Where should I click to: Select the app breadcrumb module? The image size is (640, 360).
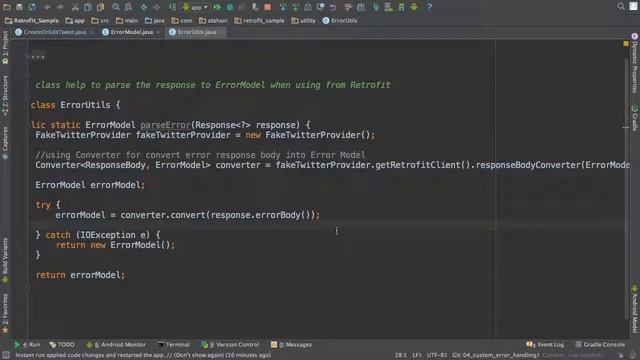pos(75,20)
